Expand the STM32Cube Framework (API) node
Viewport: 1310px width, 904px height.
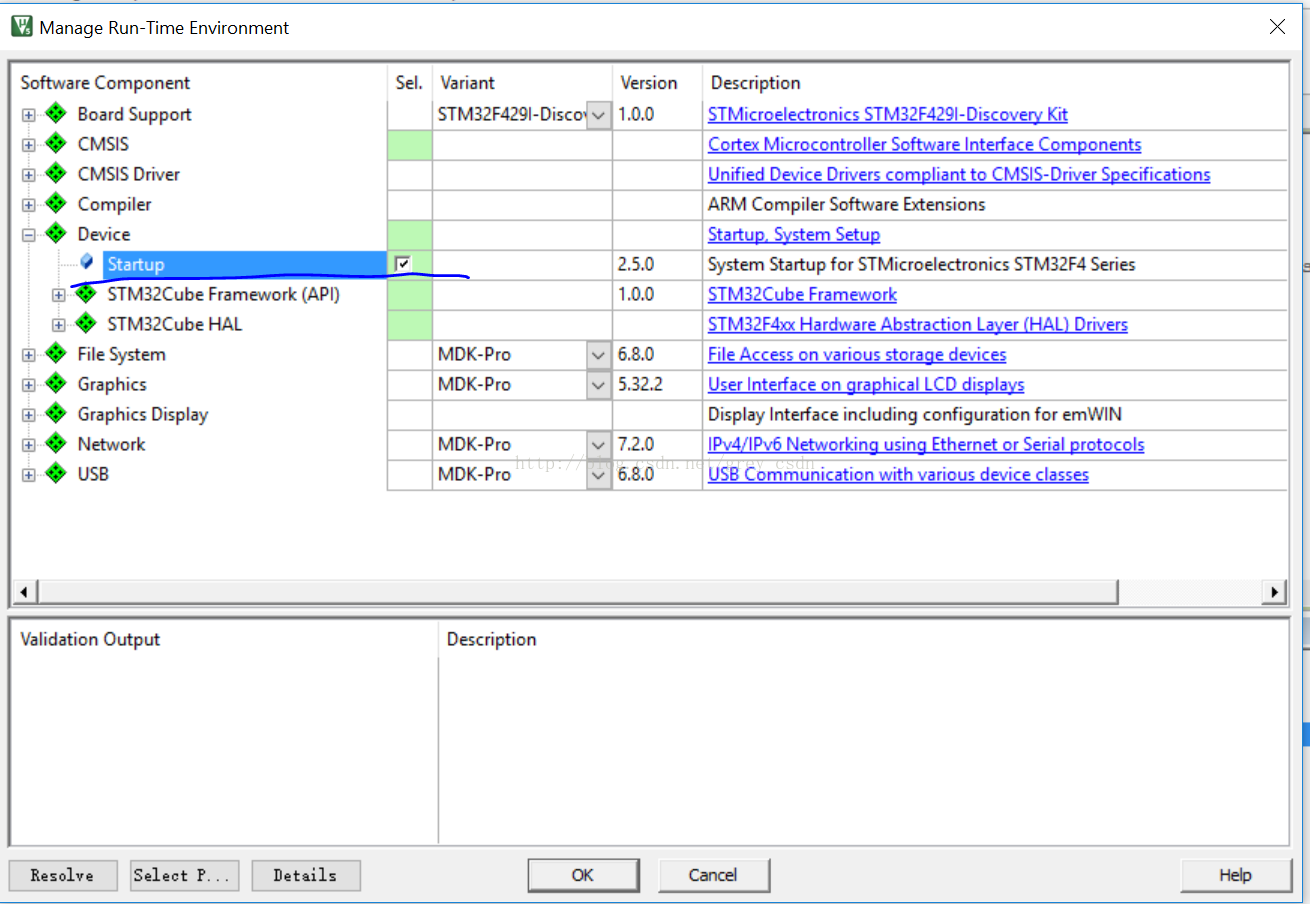click(x=58, y=295)
